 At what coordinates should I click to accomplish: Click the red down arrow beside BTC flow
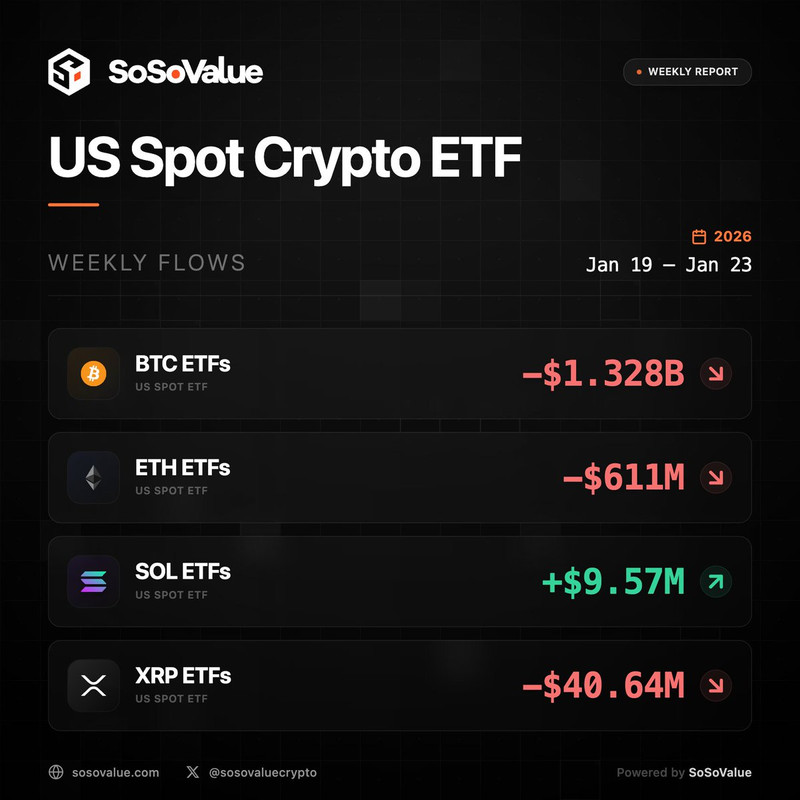click(715, 374)
